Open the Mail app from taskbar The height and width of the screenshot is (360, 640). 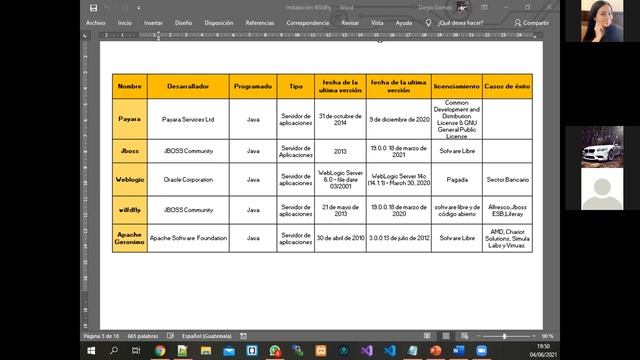229,351
